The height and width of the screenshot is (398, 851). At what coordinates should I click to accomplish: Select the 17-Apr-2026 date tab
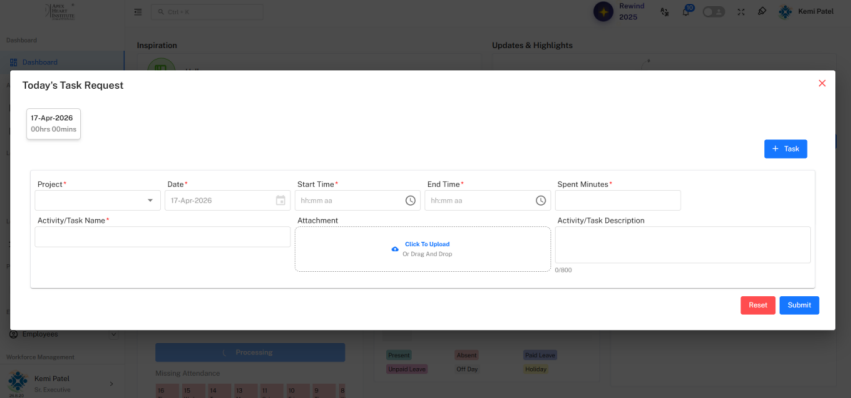click(53, 124)
